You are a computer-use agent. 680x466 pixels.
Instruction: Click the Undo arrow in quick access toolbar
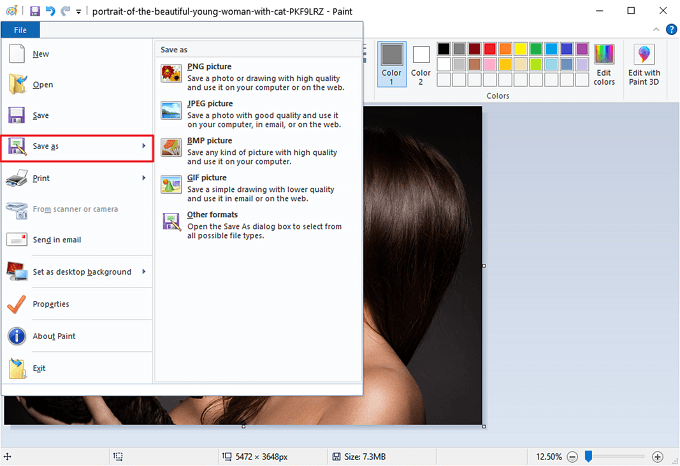point(50,11)
